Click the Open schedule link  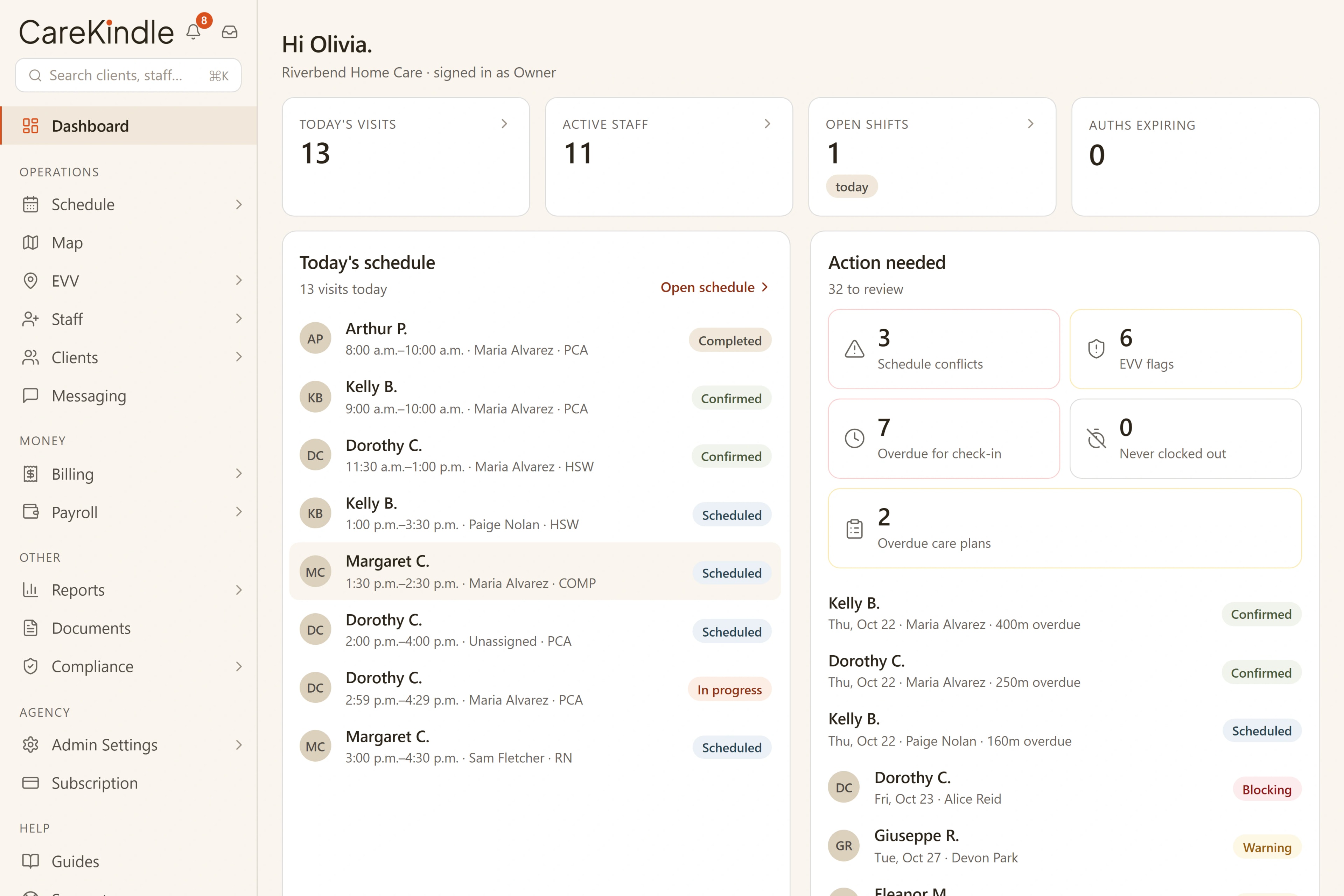click(x=714, y=287)
